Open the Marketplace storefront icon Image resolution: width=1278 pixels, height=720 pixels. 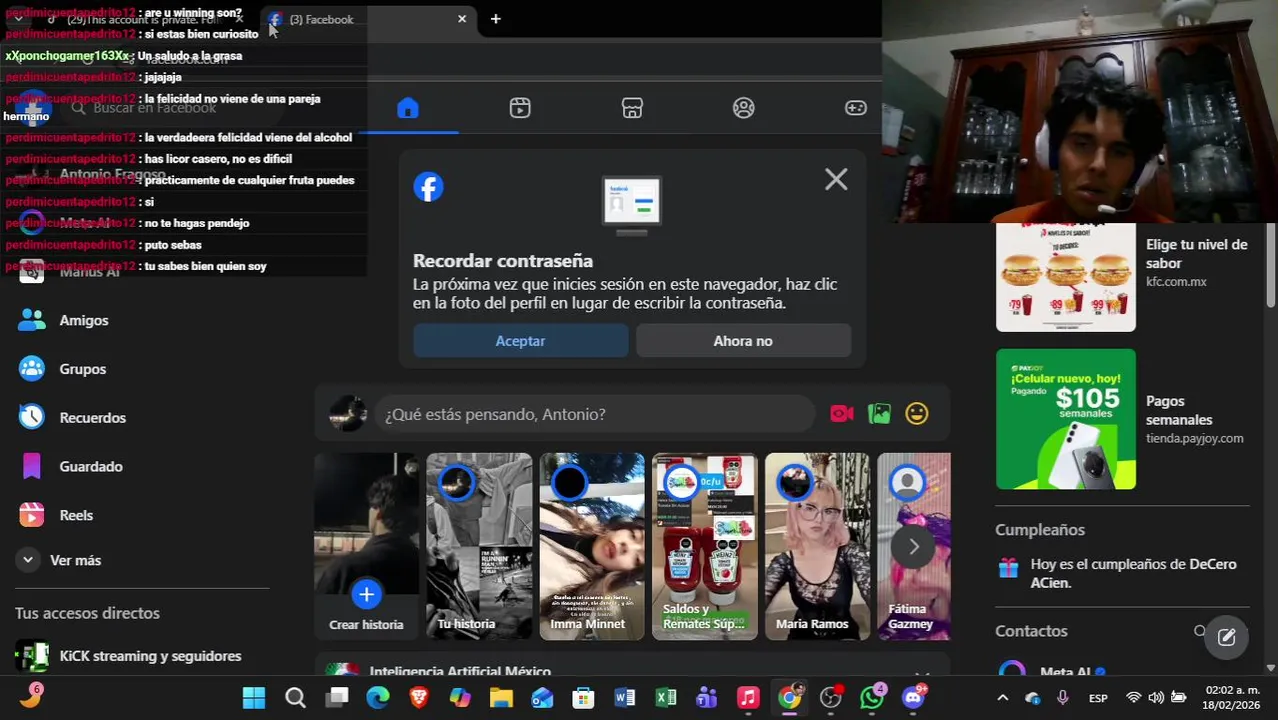(x=632, y=108)
